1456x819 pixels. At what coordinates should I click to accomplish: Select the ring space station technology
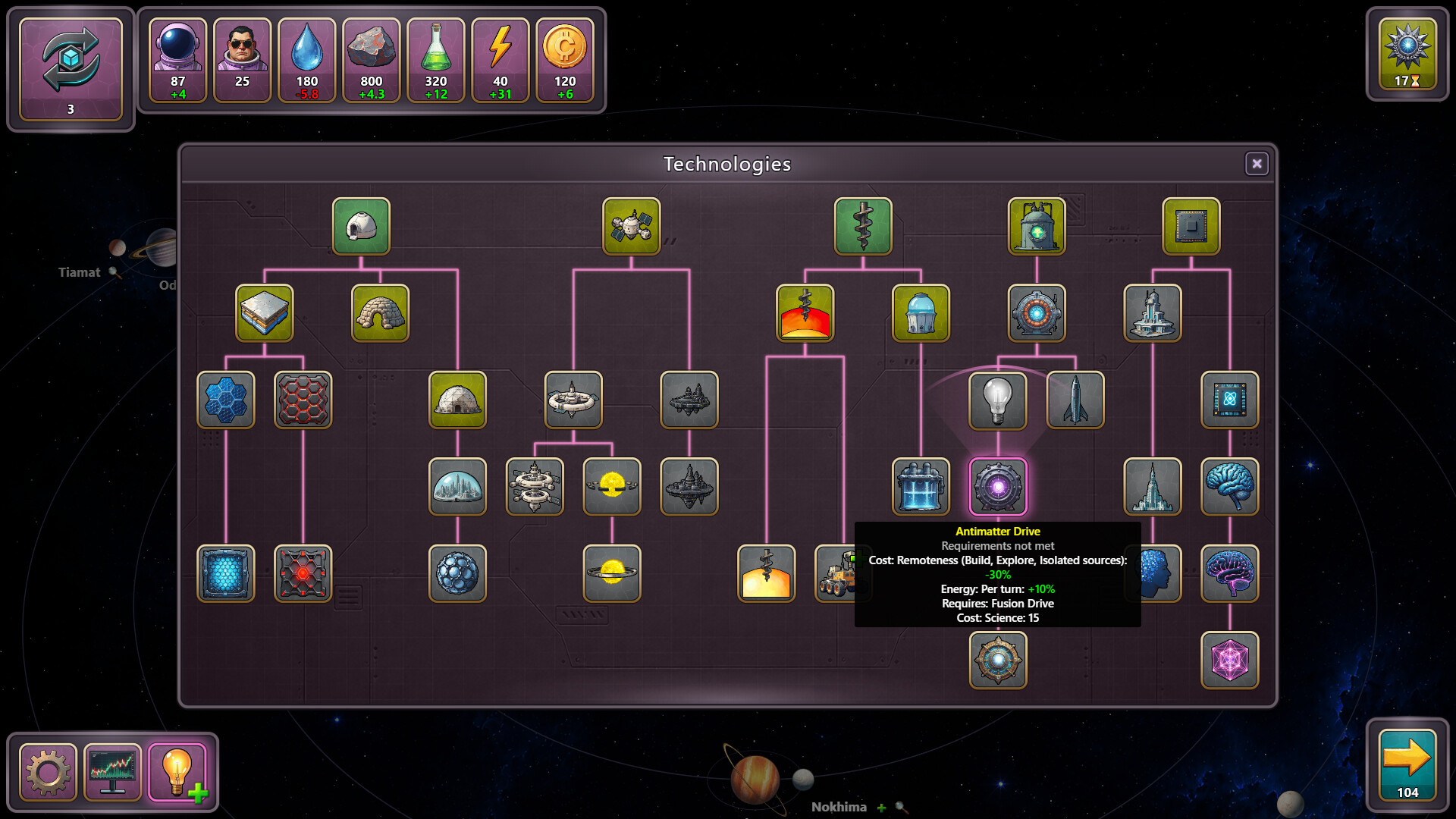coord(573,400)
